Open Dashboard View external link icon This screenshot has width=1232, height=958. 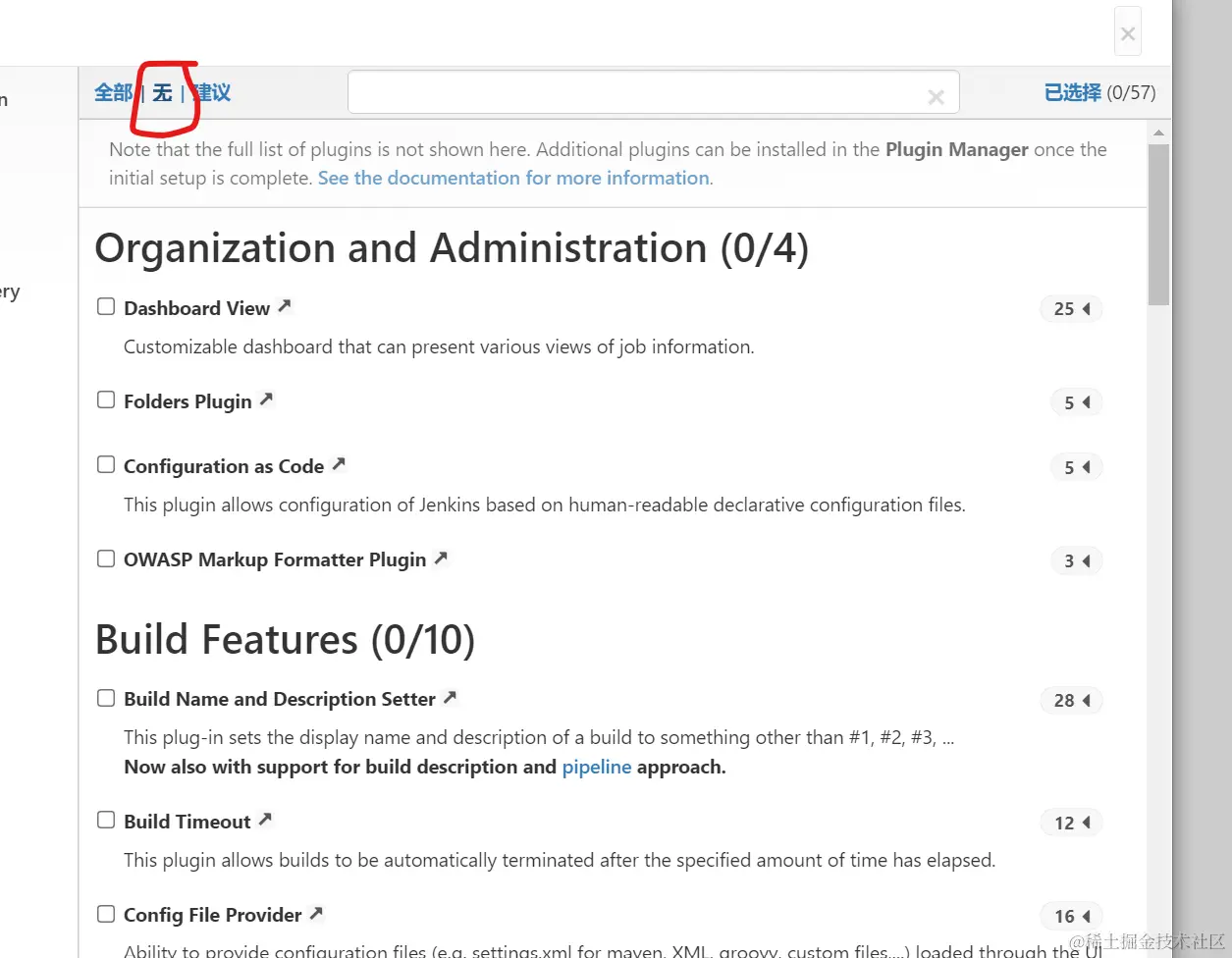[285, 306]
